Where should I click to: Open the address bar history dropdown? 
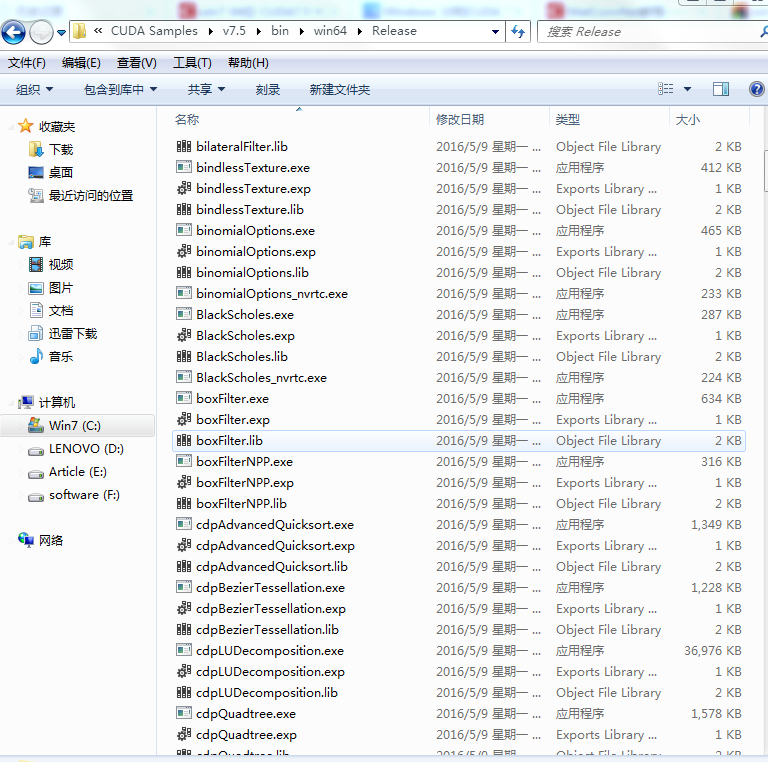tap(495, 32)
